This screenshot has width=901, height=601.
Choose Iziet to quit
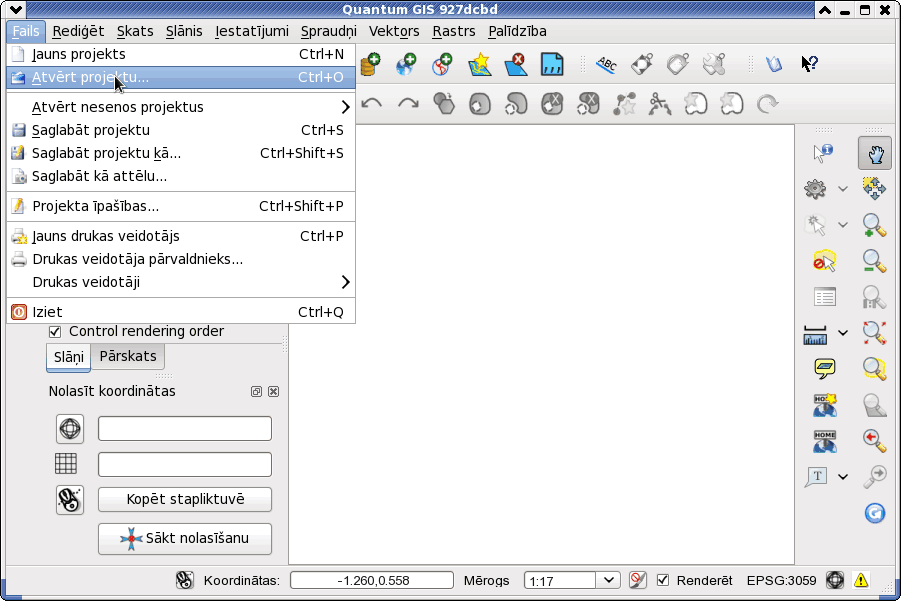(x=181, y=312)
